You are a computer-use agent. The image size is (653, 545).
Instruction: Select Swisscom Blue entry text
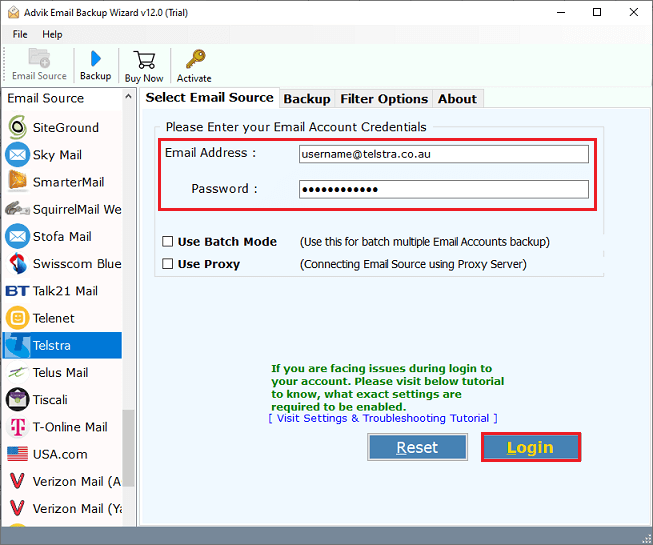click(77, 264)
